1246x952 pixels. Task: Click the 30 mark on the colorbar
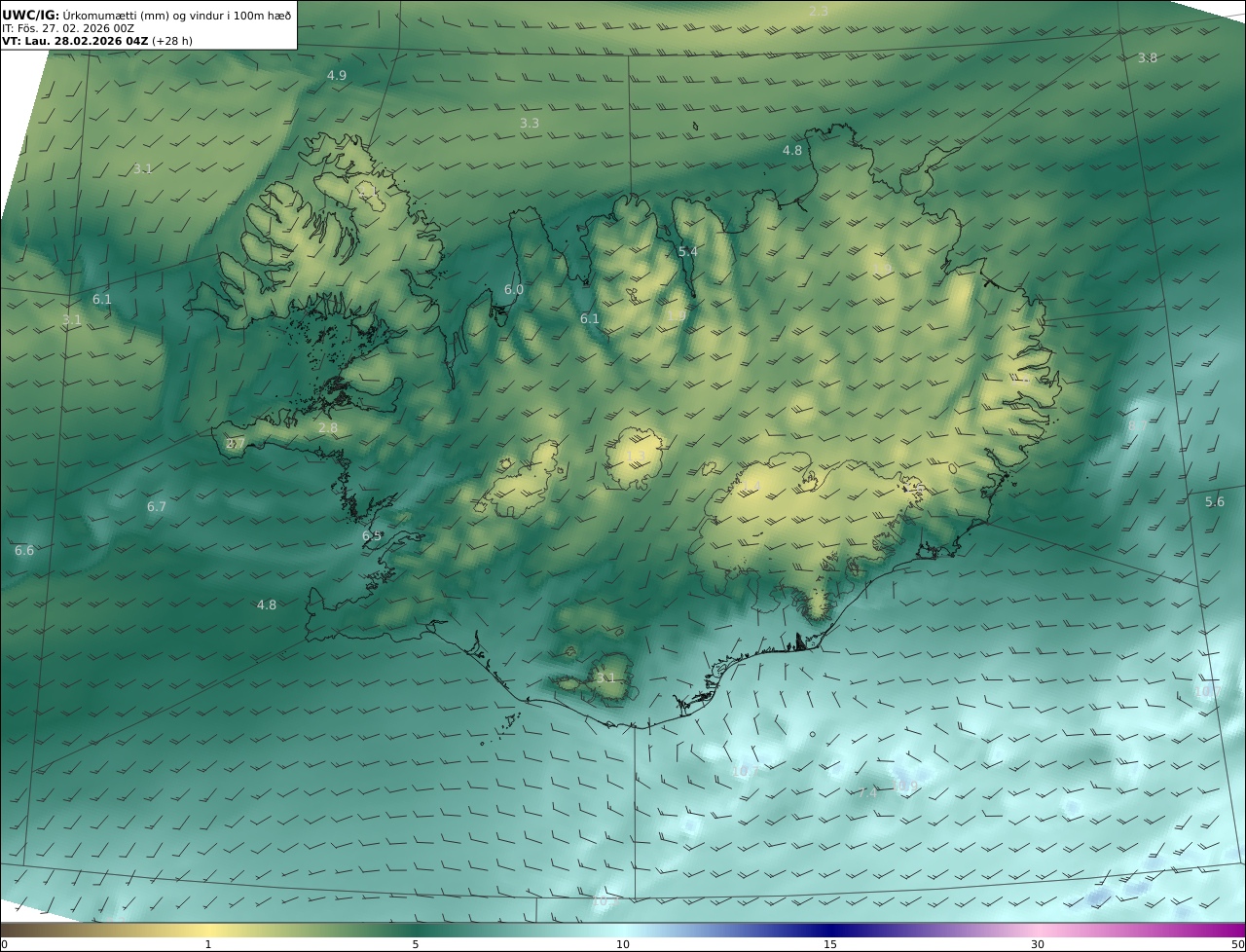tap(1038, 944)
